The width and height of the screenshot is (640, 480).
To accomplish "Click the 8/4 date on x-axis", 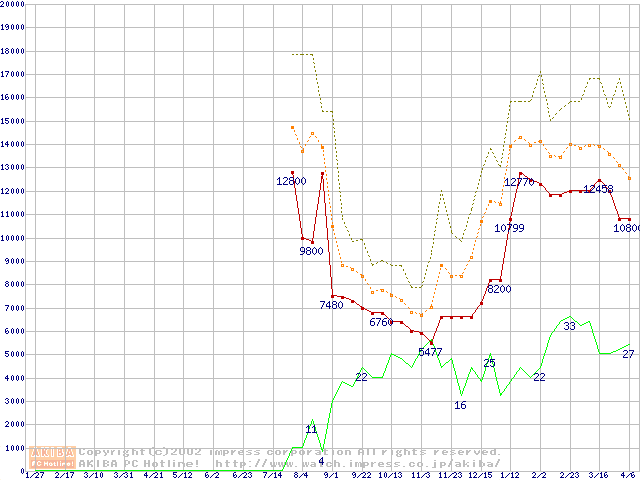I will (x=301, y=475).
